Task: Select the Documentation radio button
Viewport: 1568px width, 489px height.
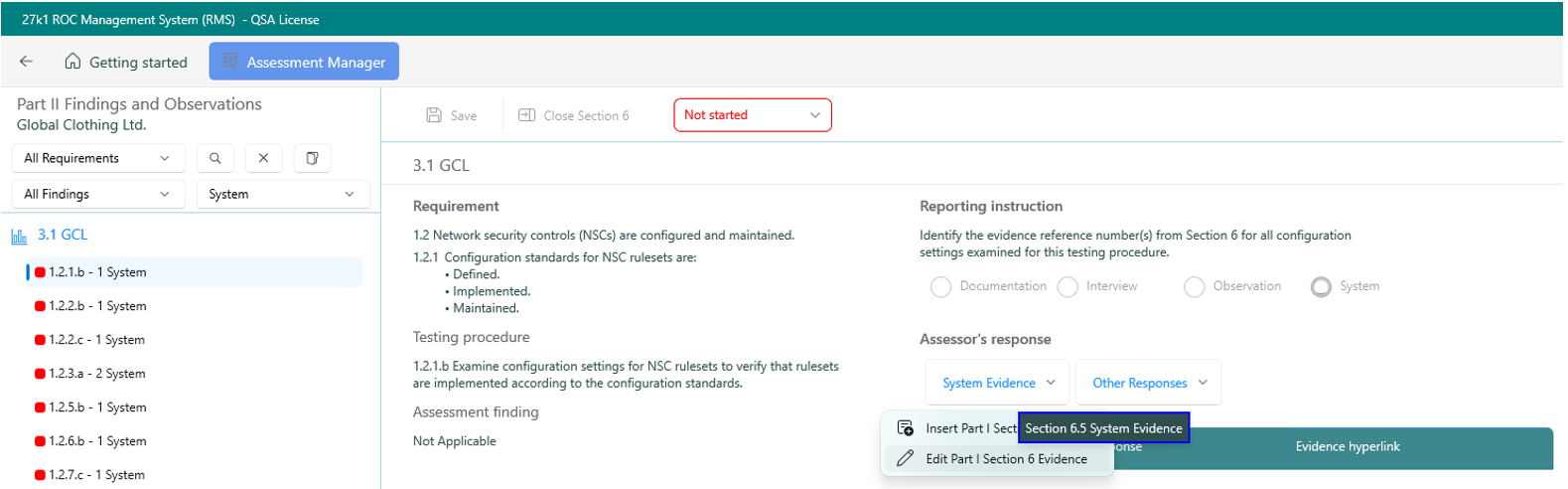Action: 940,287
